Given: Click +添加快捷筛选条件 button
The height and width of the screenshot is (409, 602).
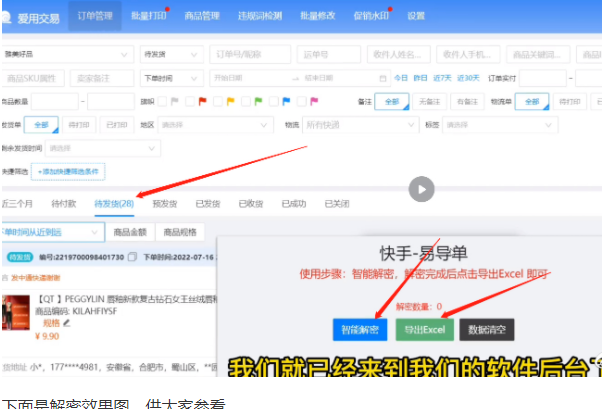Looking at the screenshot, I should (x=68, y=172).
